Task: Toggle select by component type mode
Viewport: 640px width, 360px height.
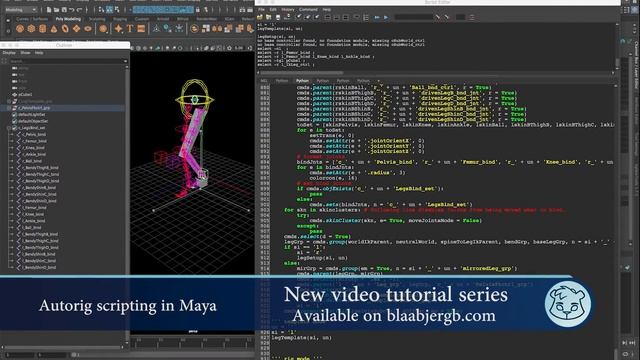Action: 118,9
